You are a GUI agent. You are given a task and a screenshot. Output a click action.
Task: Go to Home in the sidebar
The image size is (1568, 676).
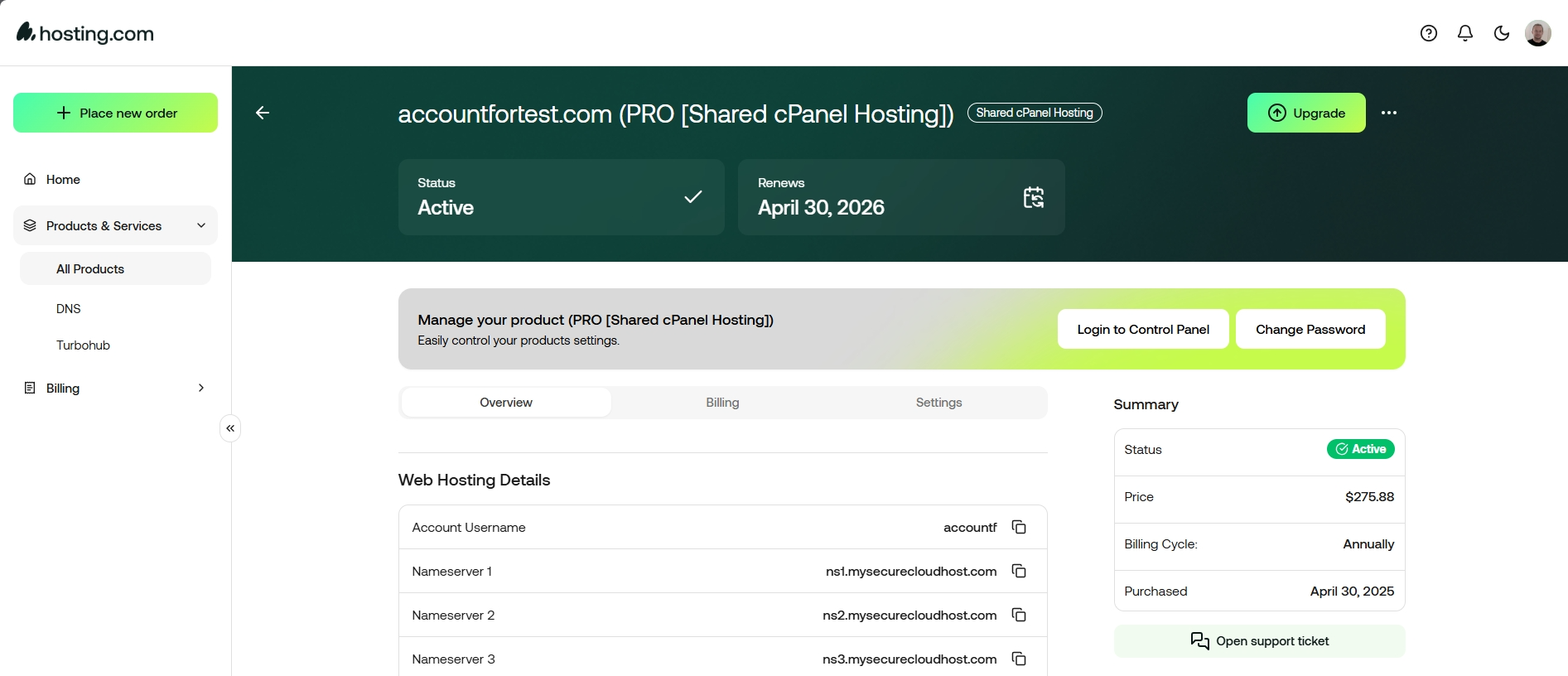(x=115, y=179)
